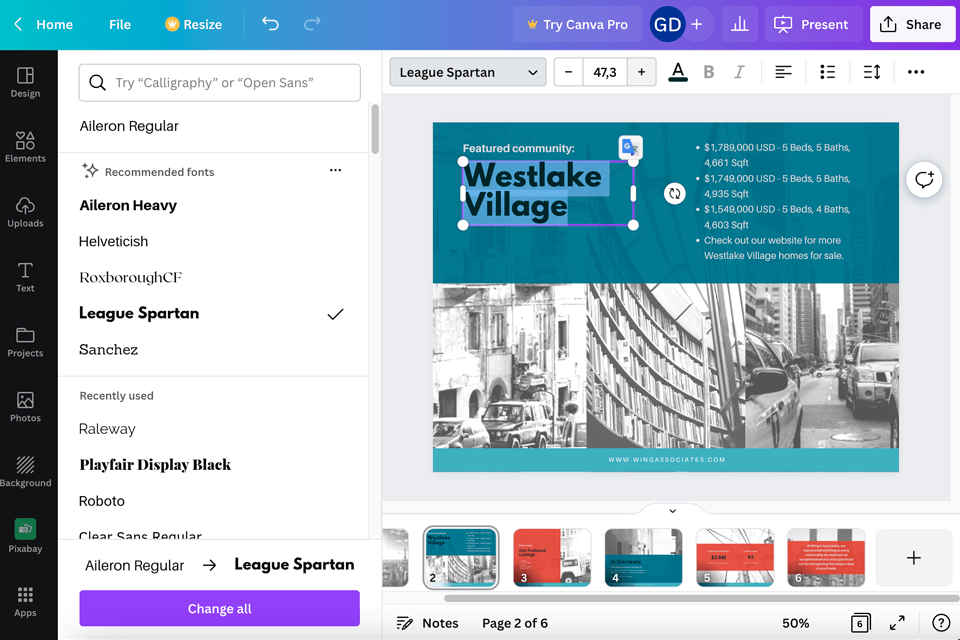Viewport: 960px width, 640px height.
Task: Click the redo arrow
Action: pos(312,24)
